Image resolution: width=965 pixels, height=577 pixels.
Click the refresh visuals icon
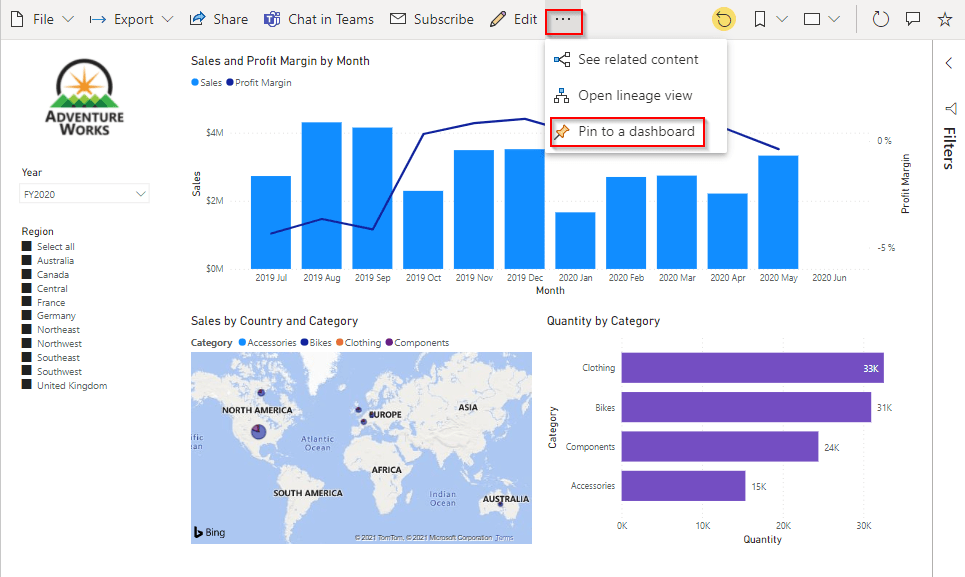pyautogui.click(x=880, y=19)
